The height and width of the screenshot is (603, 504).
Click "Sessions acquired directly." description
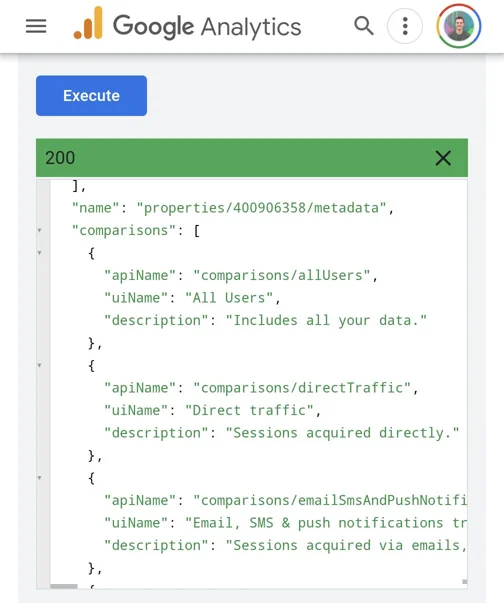pos(342,433)
